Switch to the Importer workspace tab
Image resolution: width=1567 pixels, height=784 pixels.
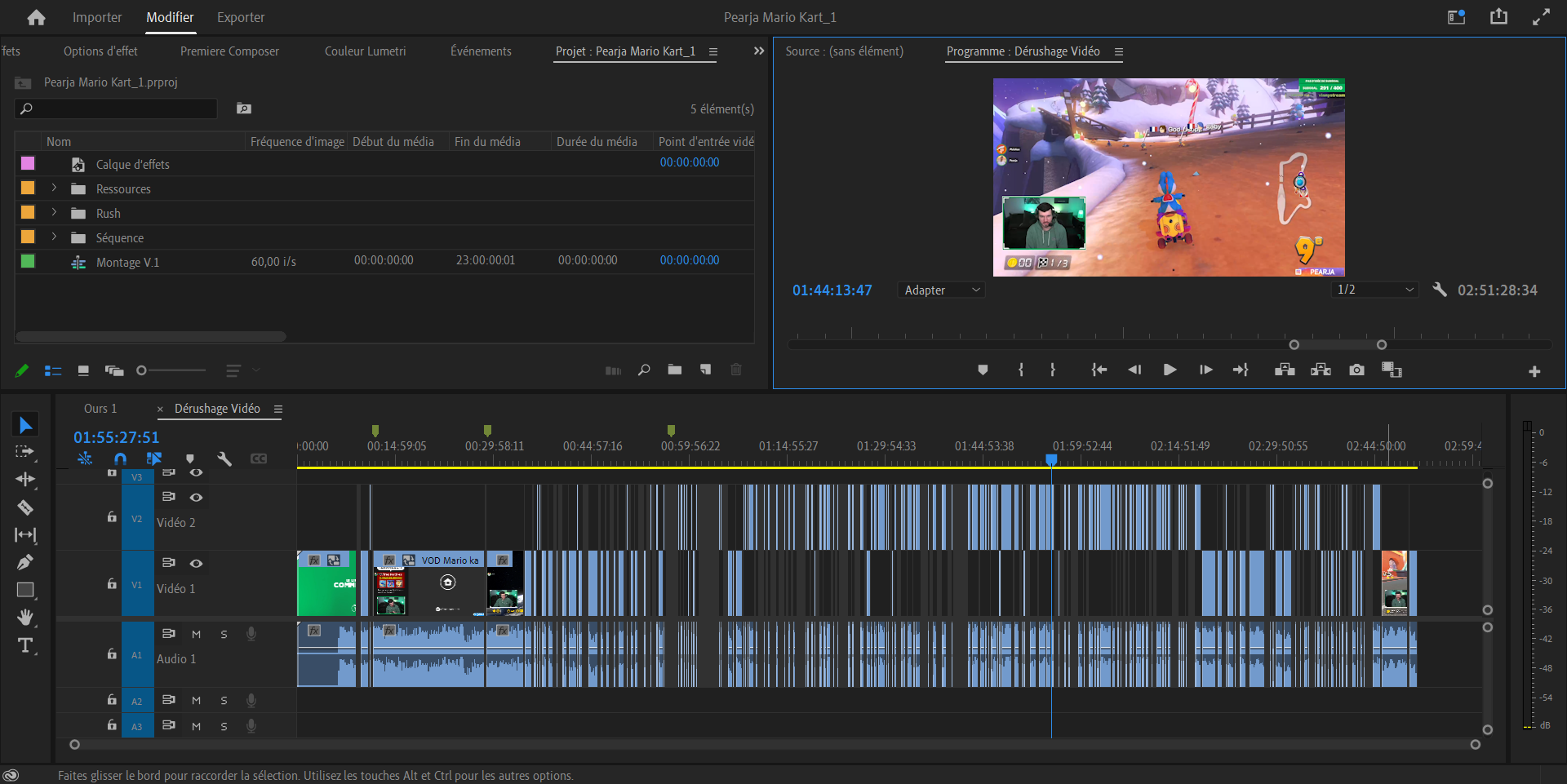(x=97, y=17)
